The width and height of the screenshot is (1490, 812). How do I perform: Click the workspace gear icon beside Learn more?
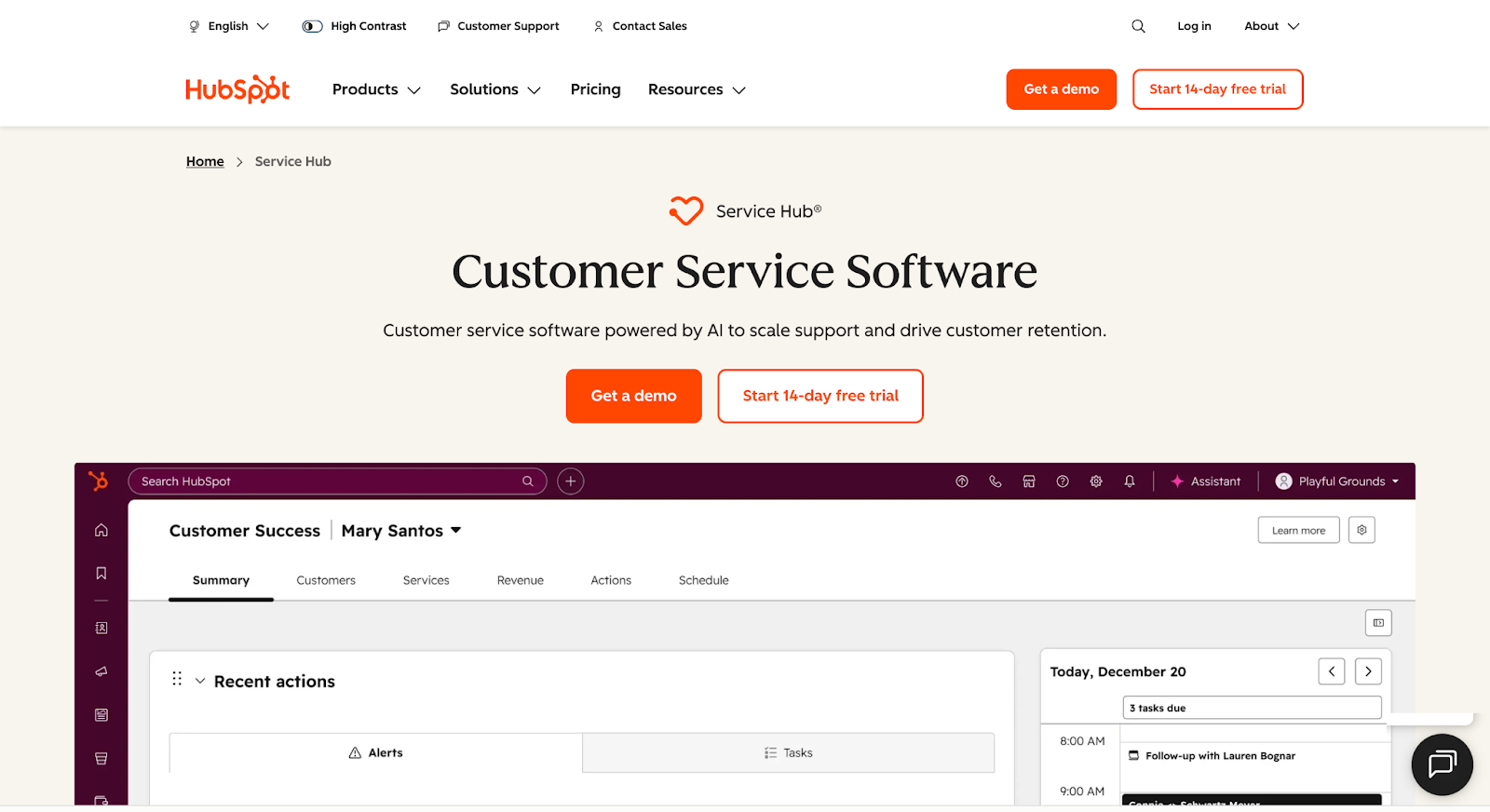pos(1361,530)
